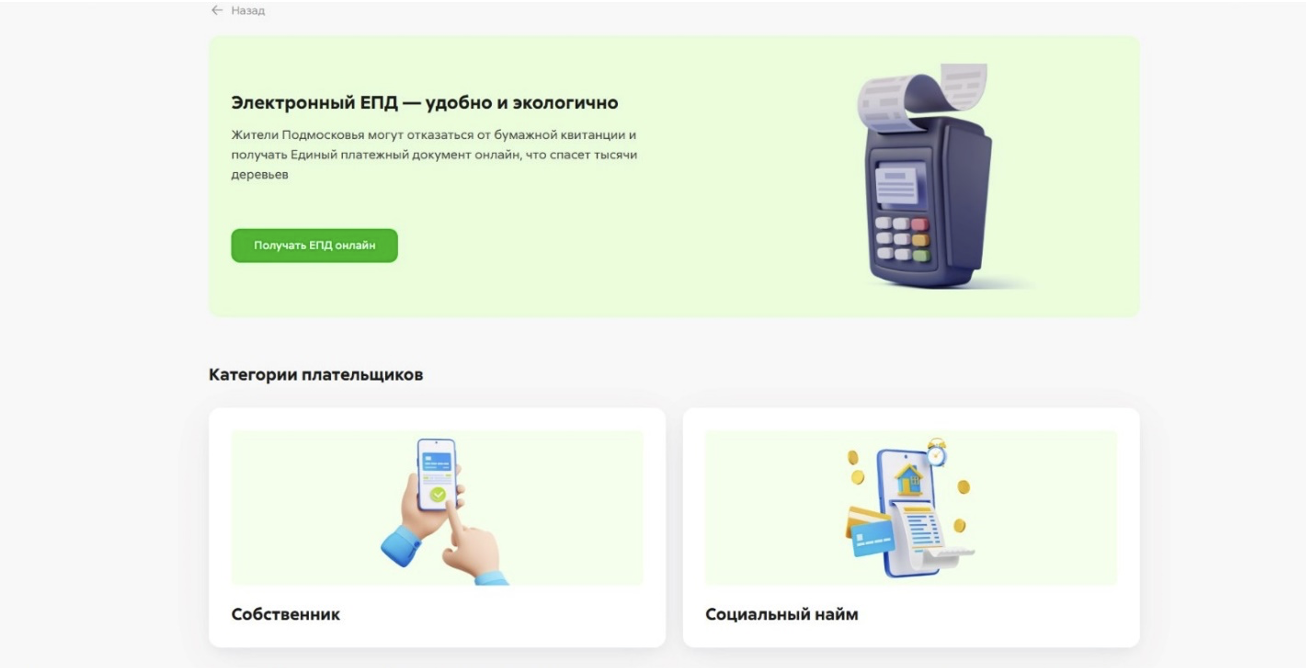This screenshot has height=668, width=1306.
Task: Click the hand holding phone illustration
Action: (444, 510)
